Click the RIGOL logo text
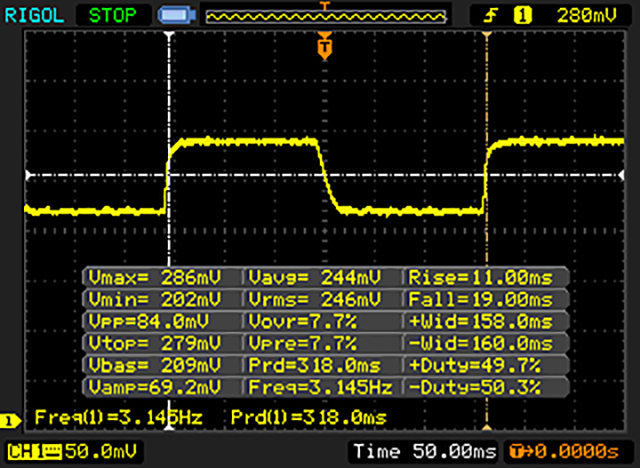The height and width of the screenshot is (468, 640). [x=34, y=16]
